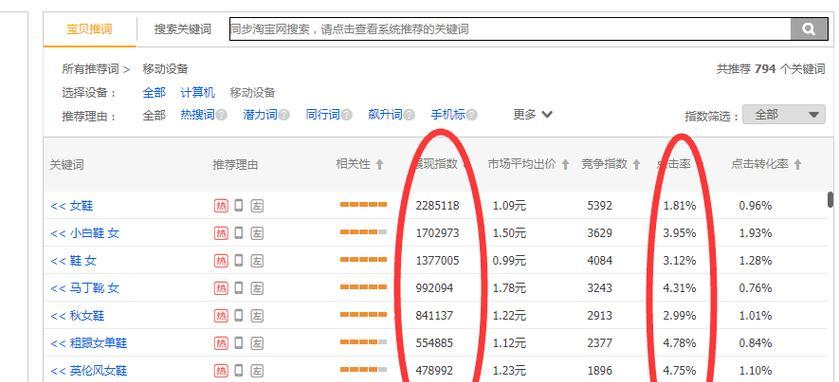839x382 pixels.
Task: Add keyword << 马丁靴 女
Action: click(x=85, y=288)
